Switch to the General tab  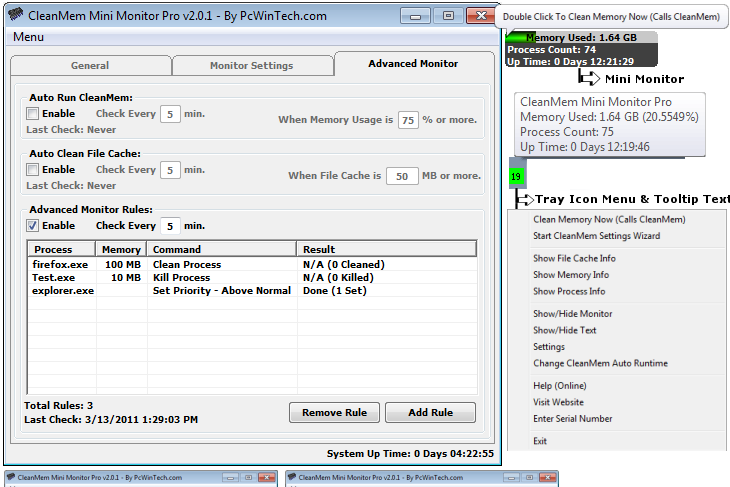[x=90, y=66]
